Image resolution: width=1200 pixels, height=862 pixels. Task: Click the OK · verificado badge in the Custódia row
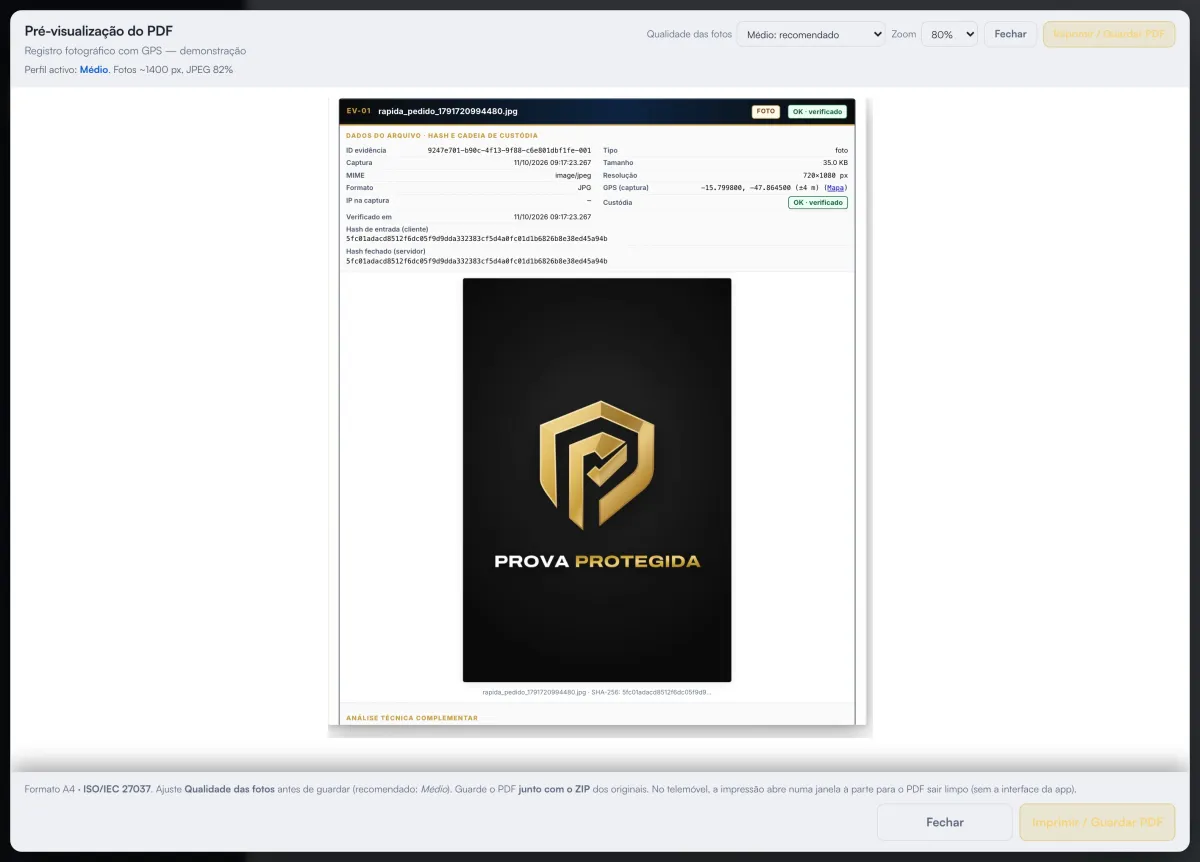pos(817,202)
